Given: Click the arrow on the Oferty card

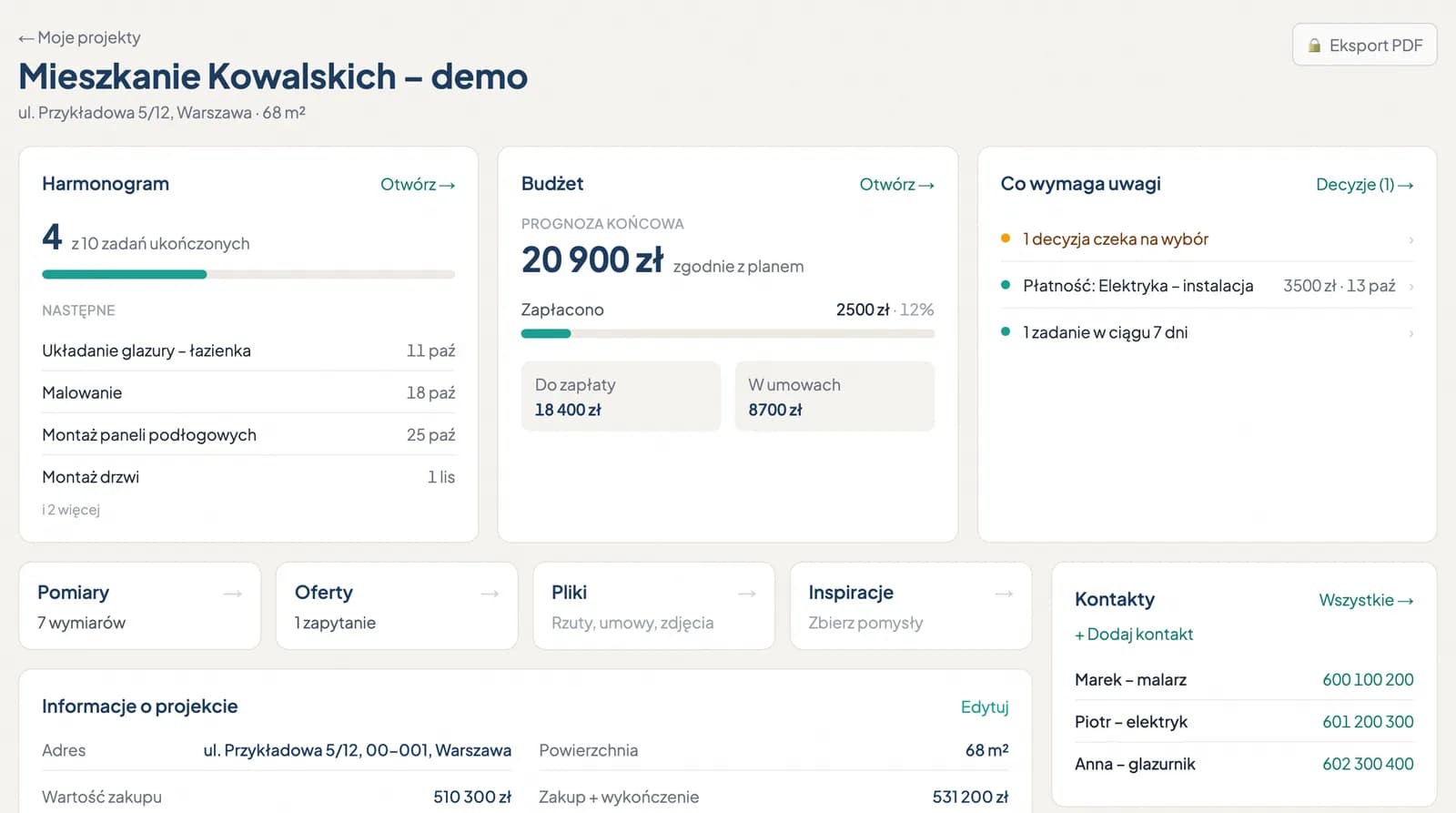Looking at the screenshot, I should [490, 594].
